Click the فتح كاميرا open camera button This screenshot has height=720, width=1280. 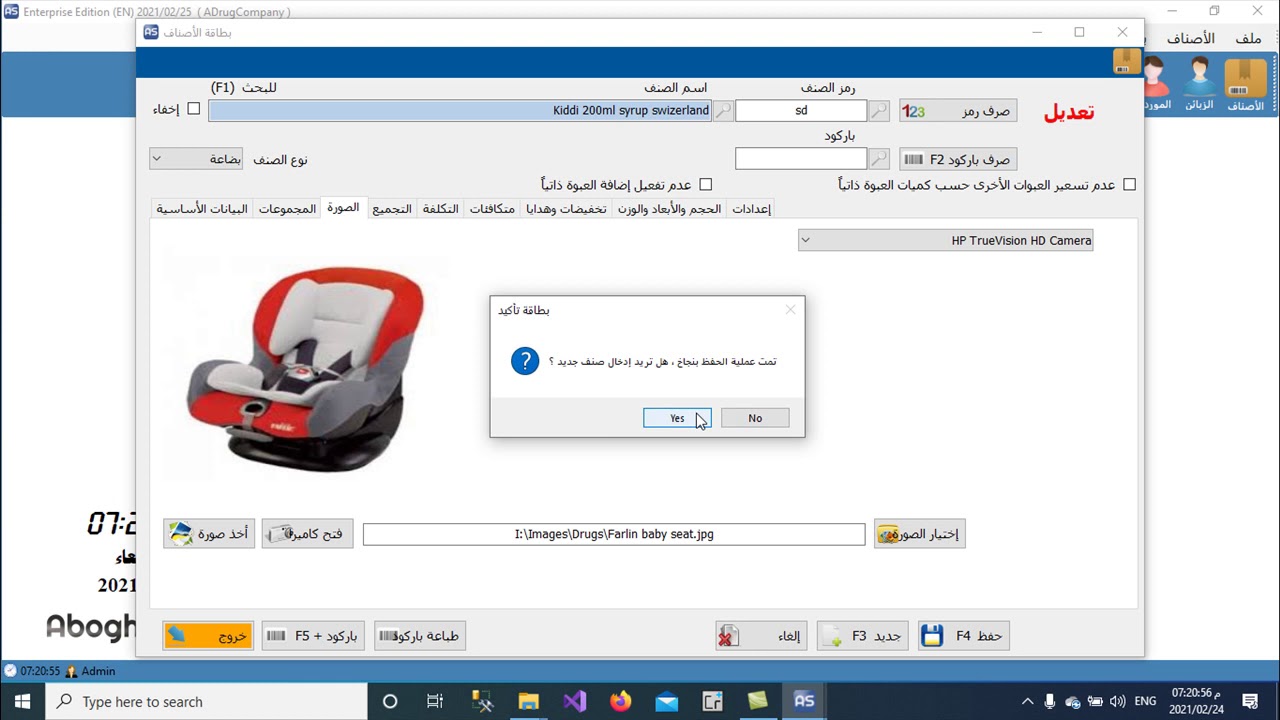click(x=308, y=534)
